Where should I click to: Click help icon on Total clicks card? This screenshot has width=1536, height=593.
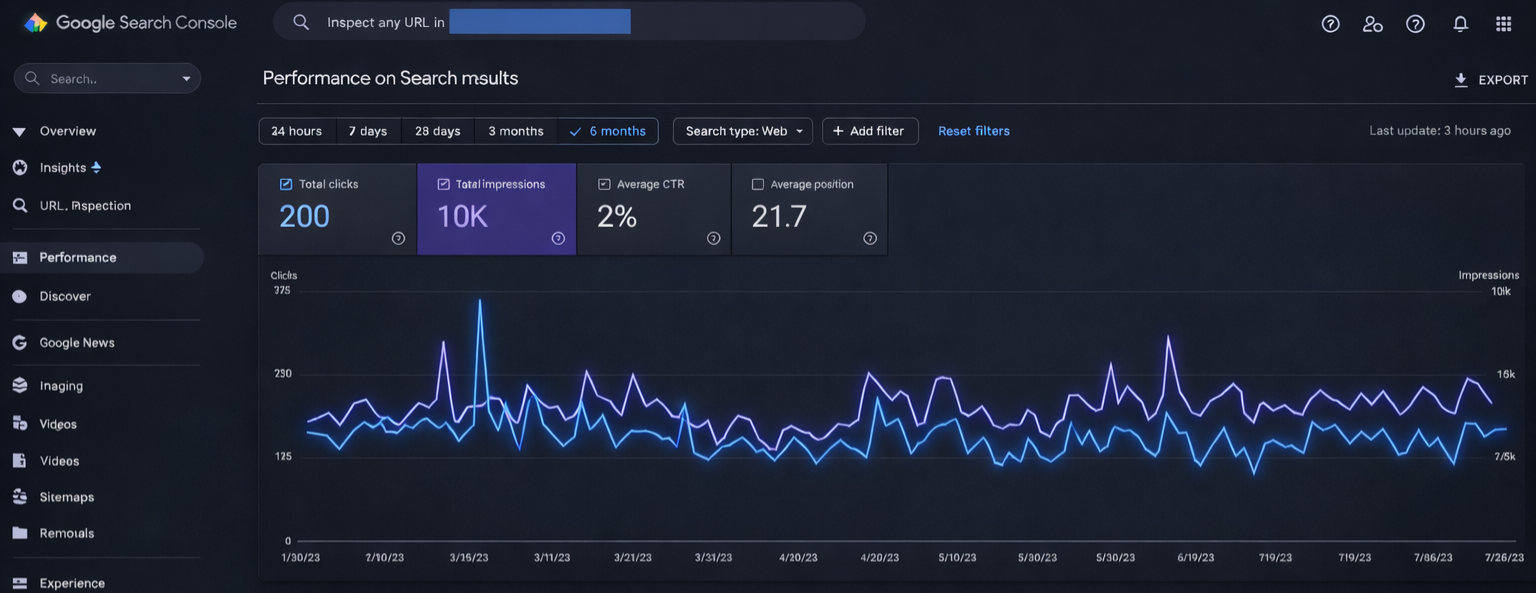(x=398, y=238)
